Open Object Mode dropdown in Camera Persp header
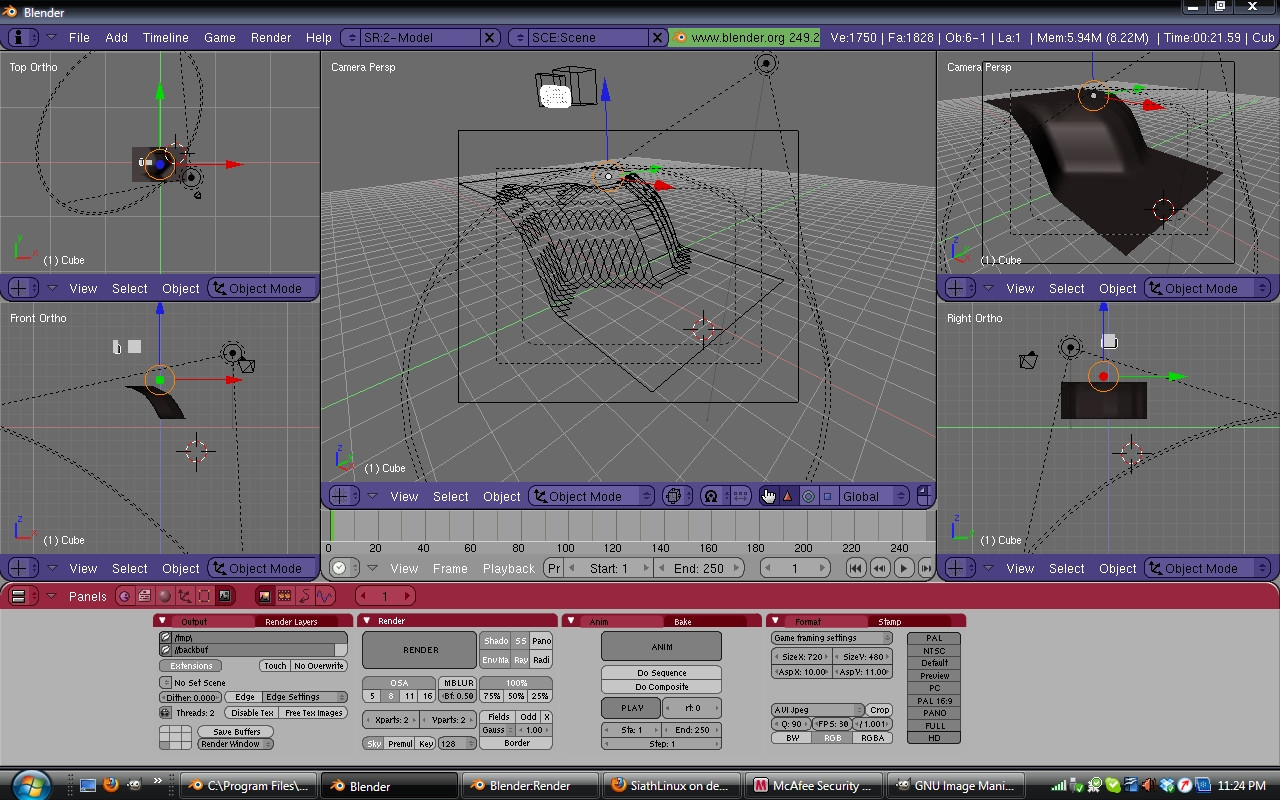 click(x=591, y=496)
